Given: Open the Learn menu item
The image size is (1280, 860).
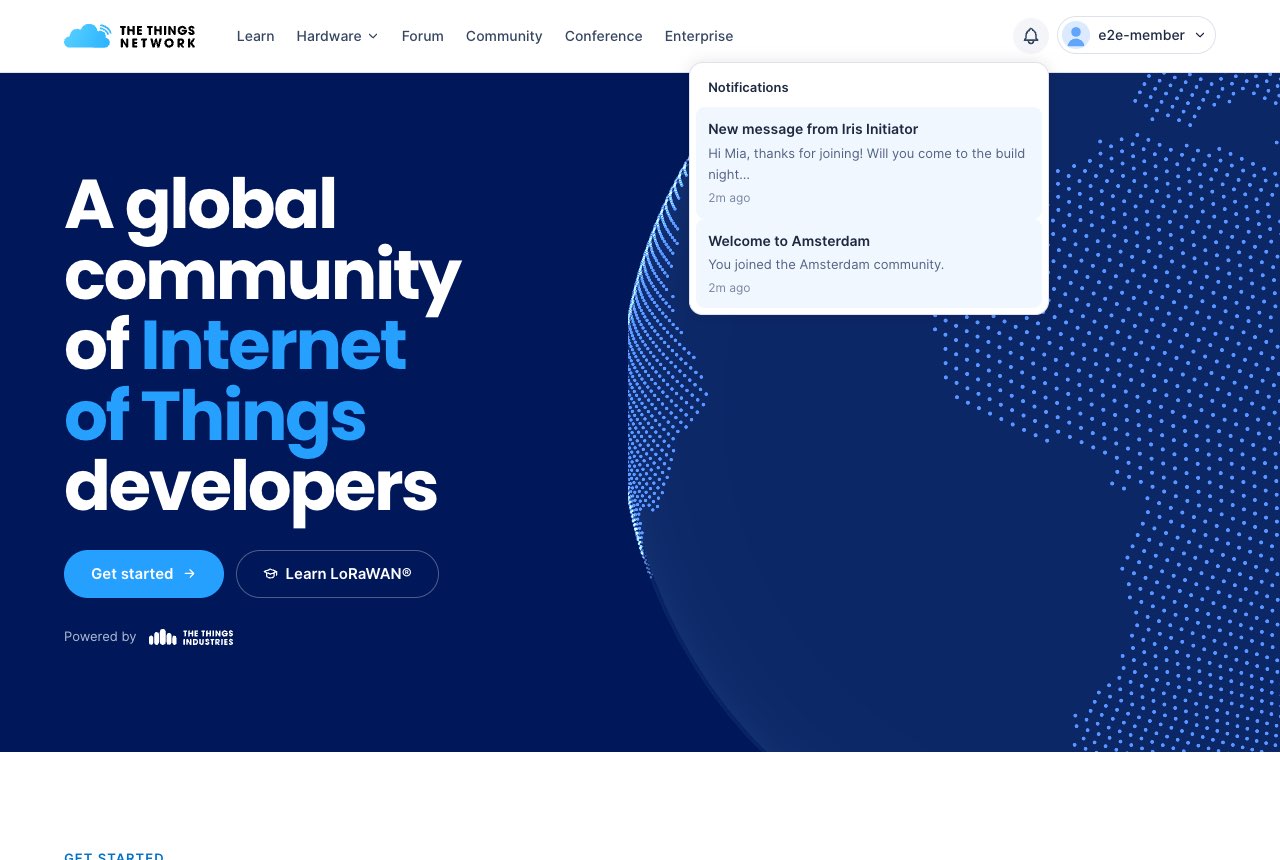Looking at the screenshot, I should 255,36.
